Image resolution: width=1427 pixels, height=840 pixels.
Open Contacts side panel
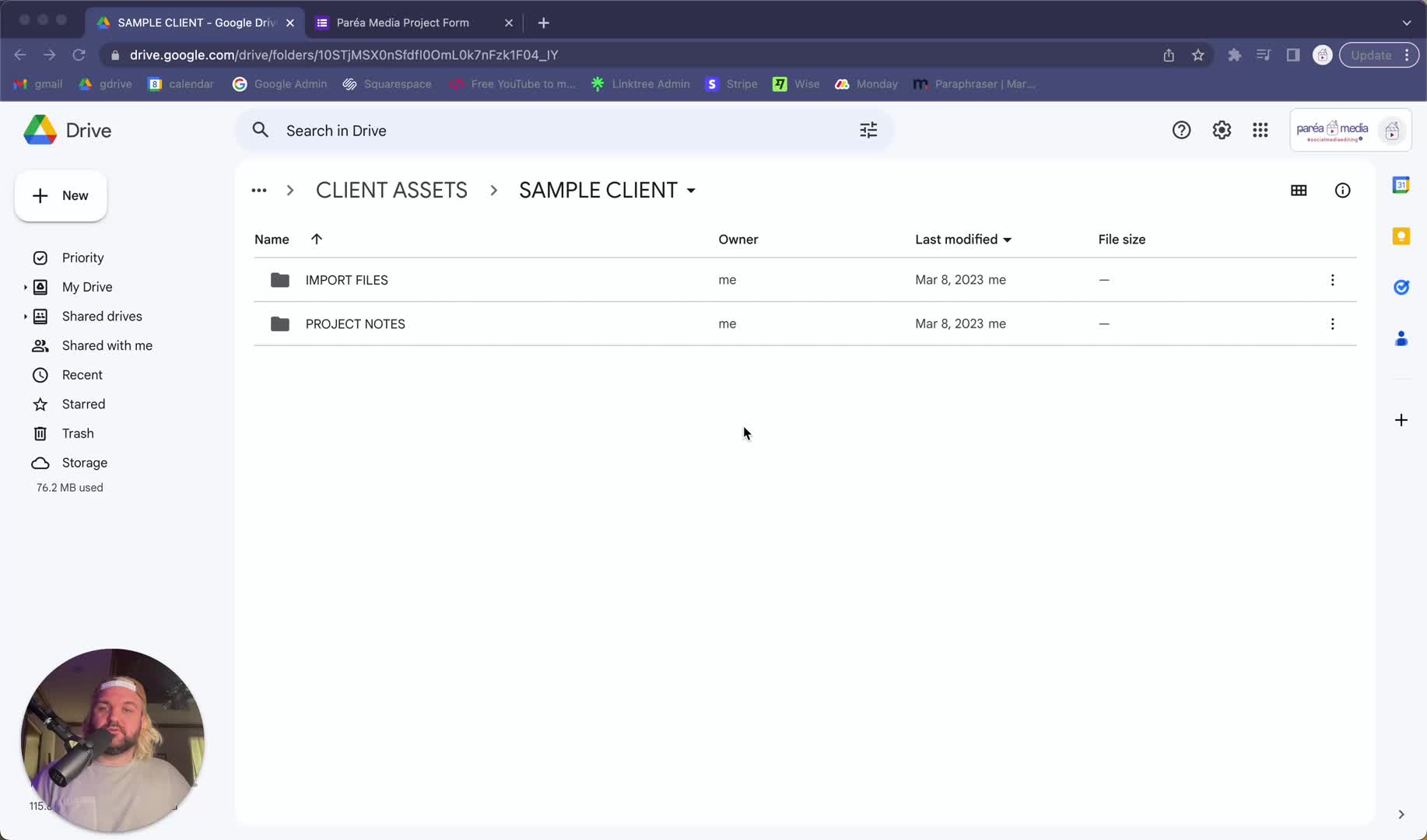click(x=1401, y=338)
